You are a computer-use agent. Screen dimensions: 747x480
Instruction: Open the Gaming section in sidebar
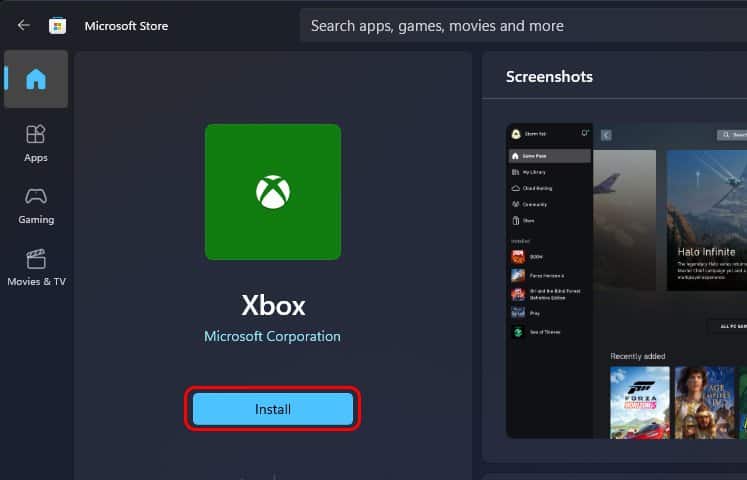[x=36, y=206]
